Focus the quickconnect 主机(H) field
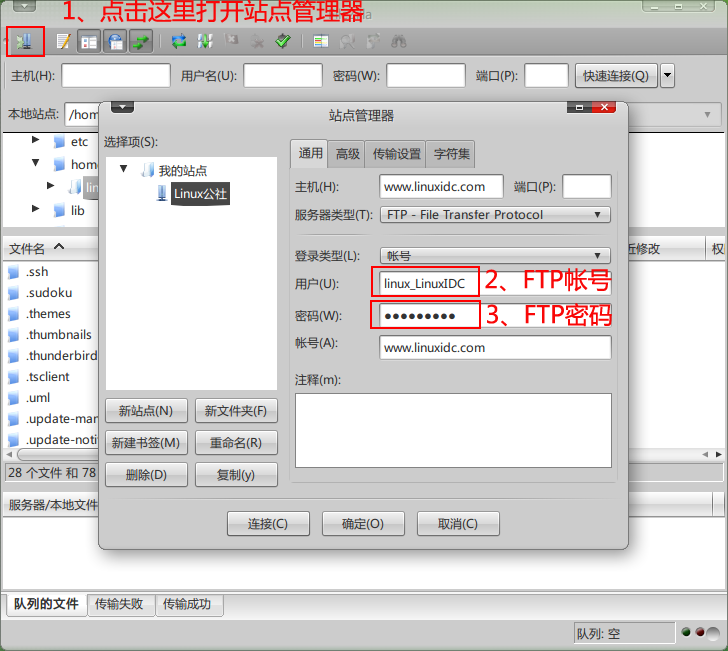 (x=116, y=75)
